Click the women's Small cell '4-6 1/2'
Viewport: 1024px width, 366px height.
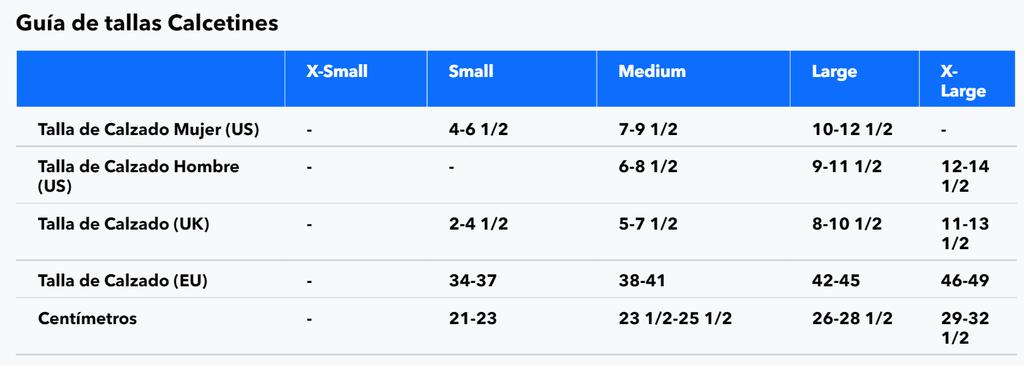478,129
